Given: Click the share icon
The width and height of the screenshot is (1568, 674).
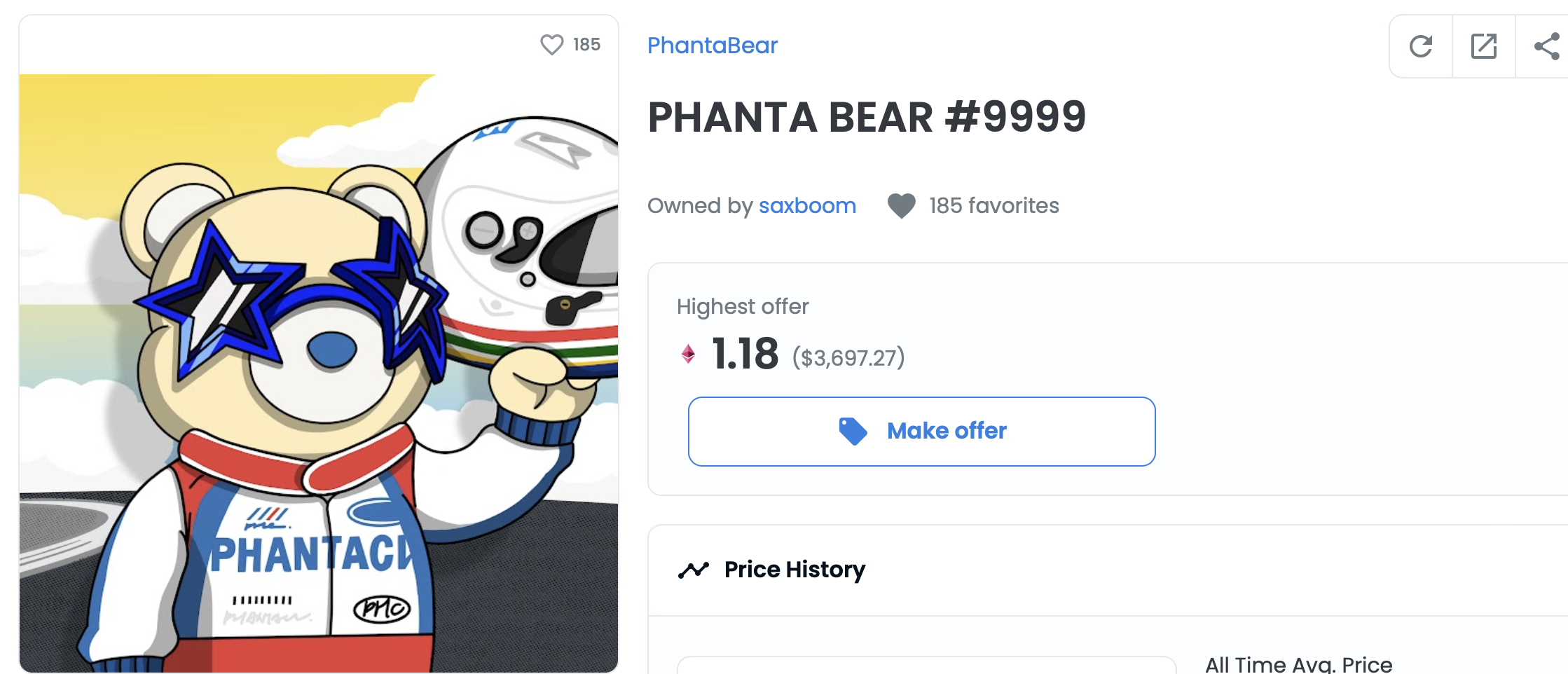Looking at the screenshot, I should [x=1546, y=47].
